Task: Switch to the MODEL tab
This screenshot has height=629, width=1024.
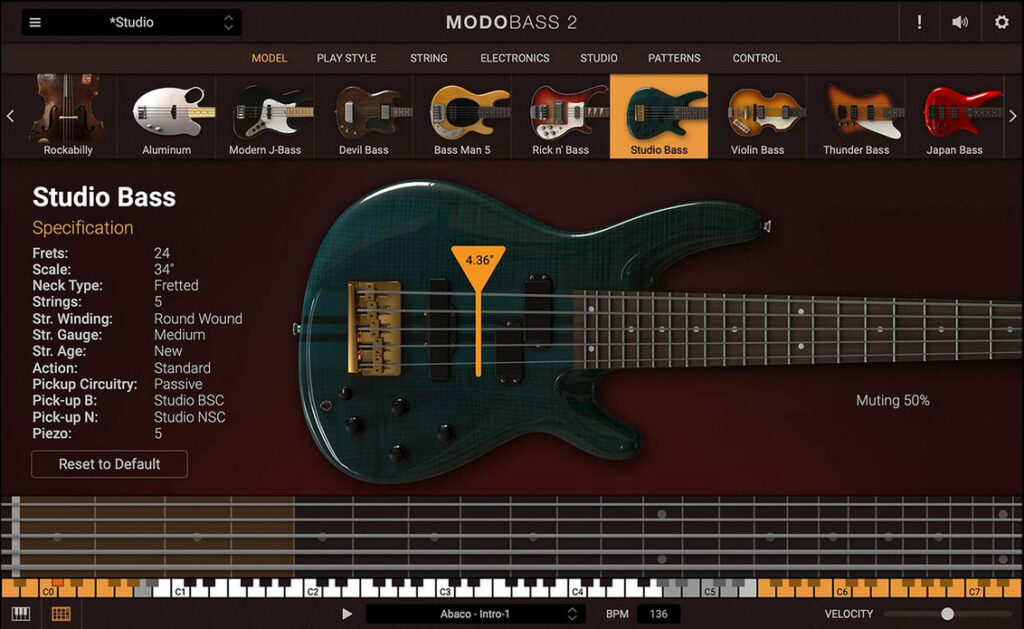Action: click(269, 58)
